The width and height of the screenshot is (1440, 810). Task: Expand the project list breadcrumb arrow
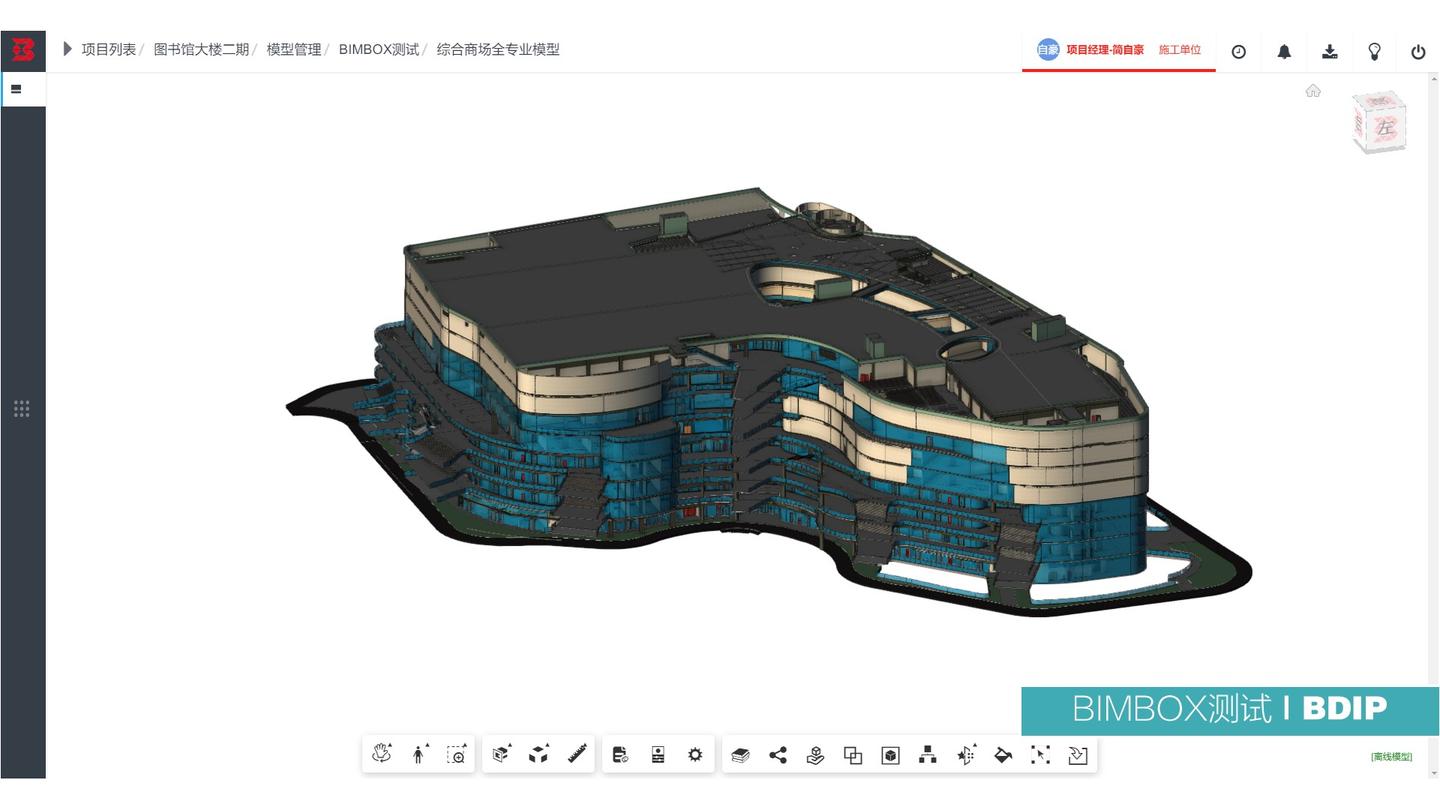pos(66,49)
